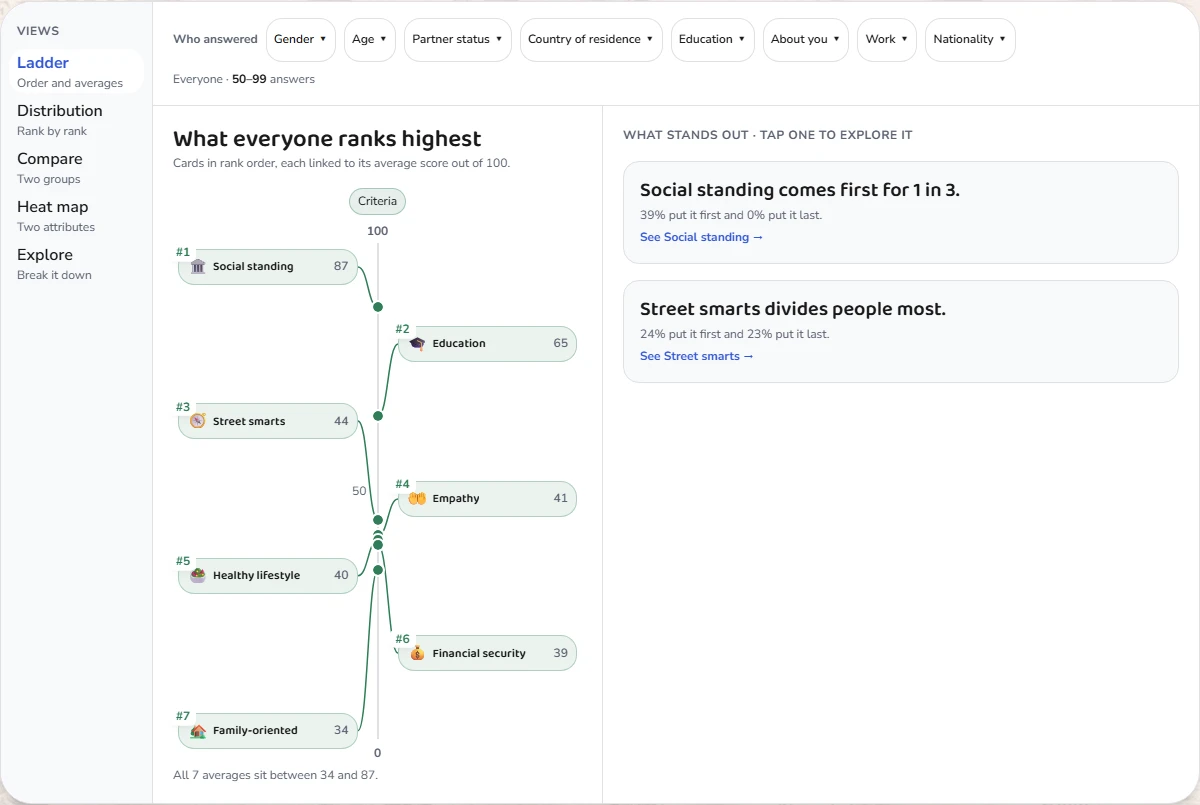Follow the 'See Social standing →' link
This screenshot has height=805, width=1200.
tap(701, 237)
